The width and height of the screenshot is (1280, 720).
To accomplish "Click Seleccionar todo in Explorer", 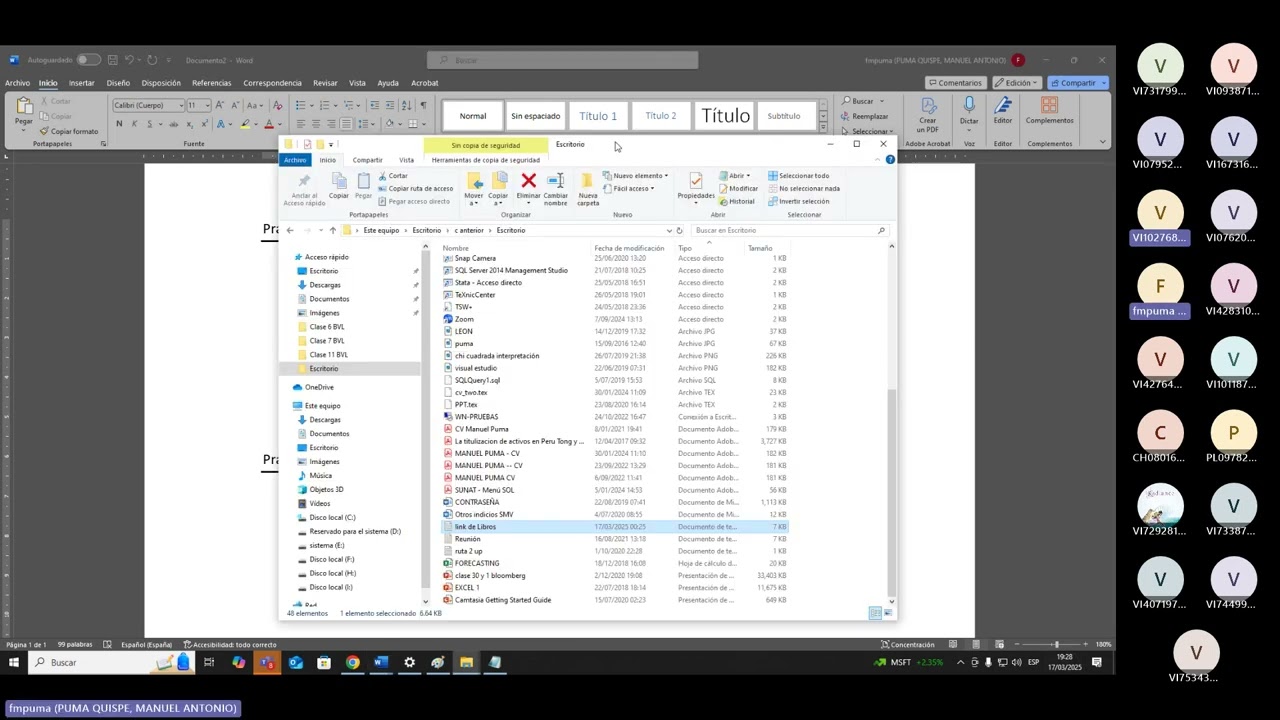I will (798, 176).
